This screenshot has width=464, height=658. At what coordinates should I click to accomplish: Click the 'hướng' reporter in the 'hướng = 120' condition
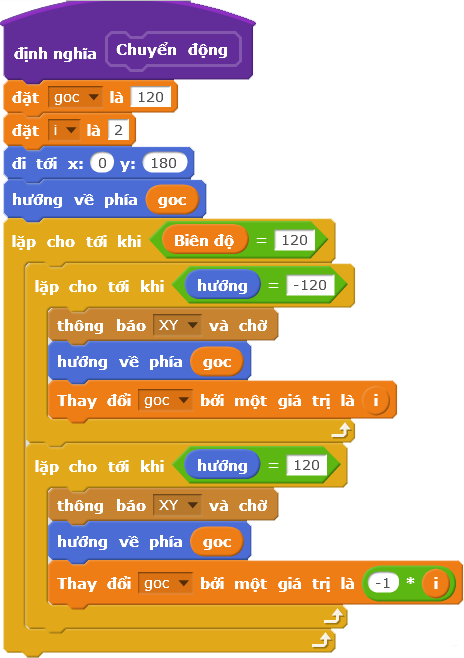coord(222,466)
